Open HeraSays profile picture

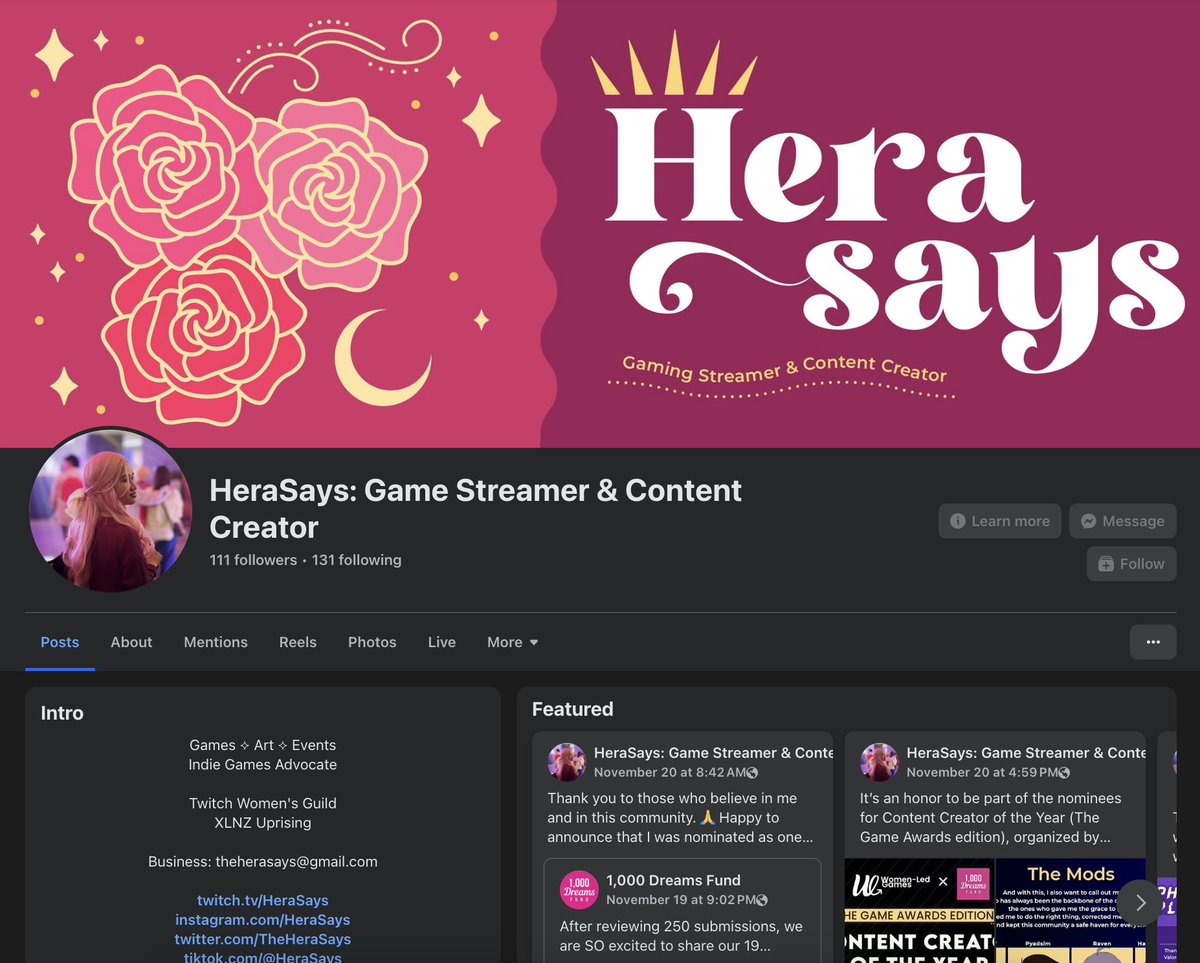click(110, 510)
